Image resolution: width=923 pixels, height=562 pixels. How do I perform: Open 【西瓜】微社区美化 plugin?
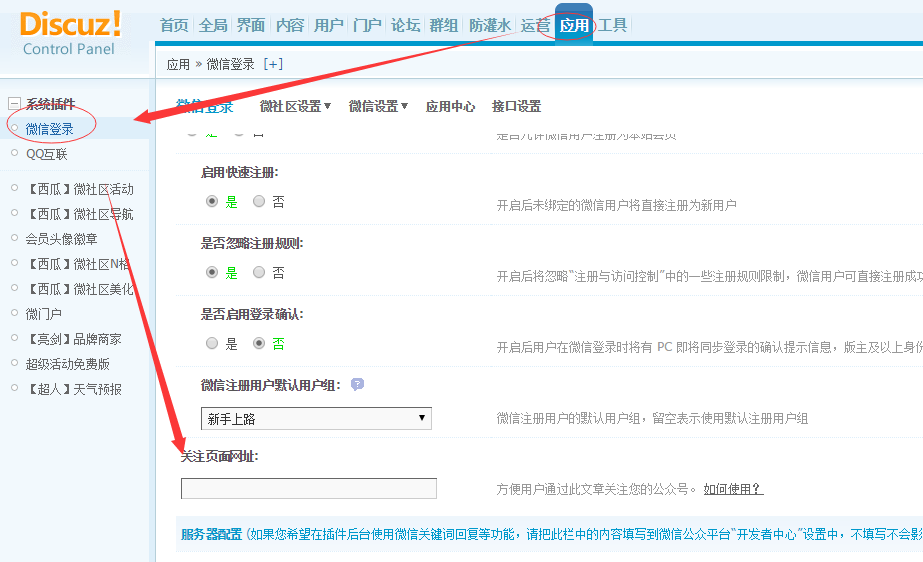(80, 290)
